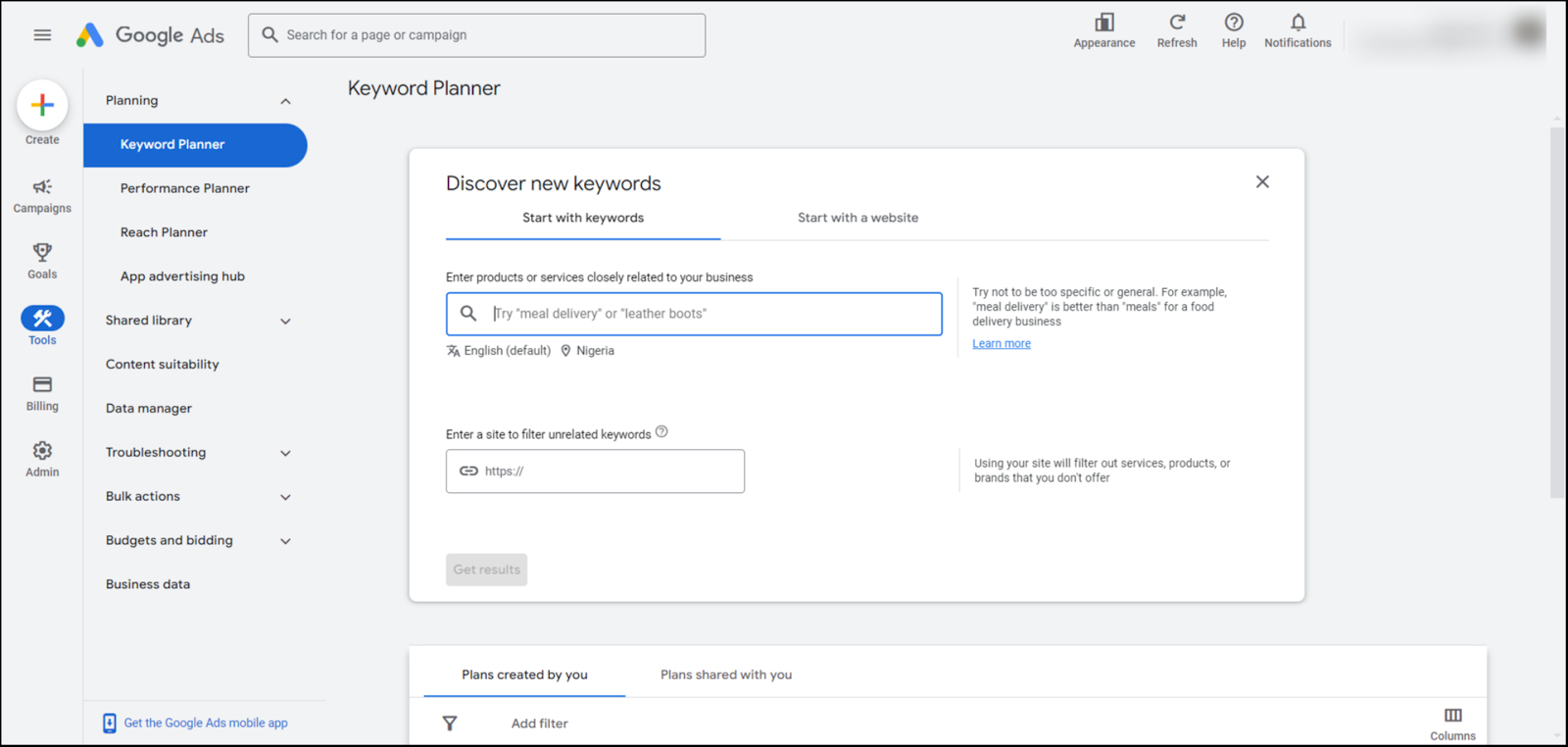Click the link icon in https field
Viewport: 1568px width, 747px height.
tap(468, 472)
